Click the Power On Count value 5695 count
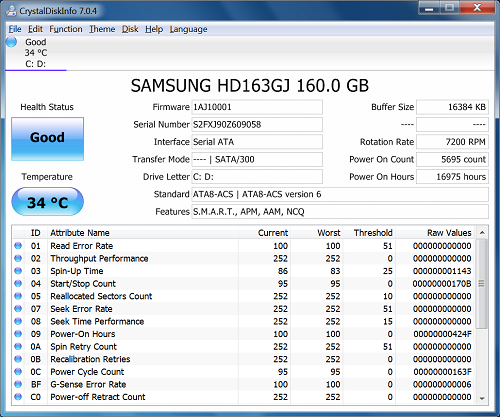This screenshot has height=417, width=500. [x=452, y=159]
